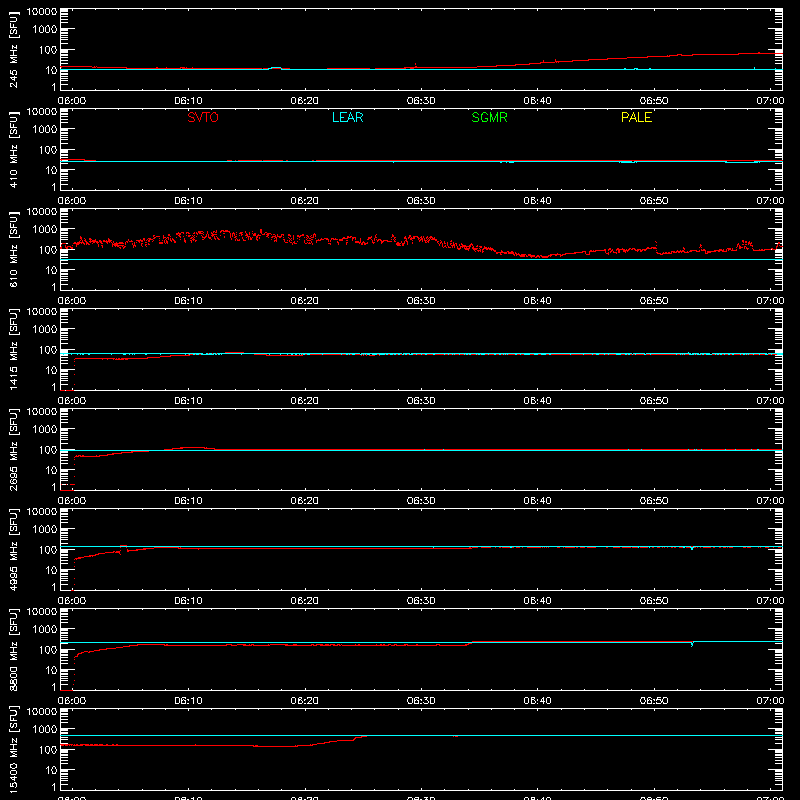This screenshot has width=800, height=800.
Task: Click the 06:20 tick under the 610 MHz plot
Action: [x=305, y=301]
